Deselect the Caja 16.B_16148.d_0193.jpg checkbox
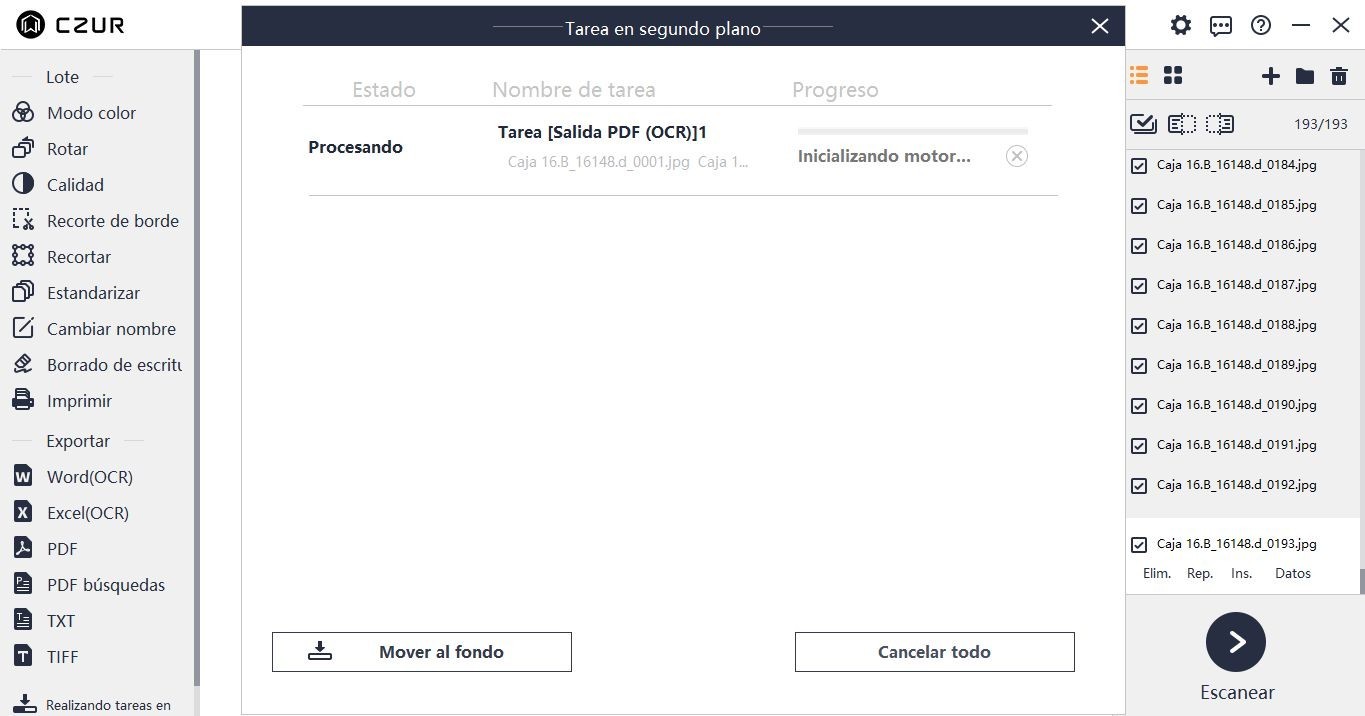This screenshot has width=1365, height=716. (x=1139, y=545)
